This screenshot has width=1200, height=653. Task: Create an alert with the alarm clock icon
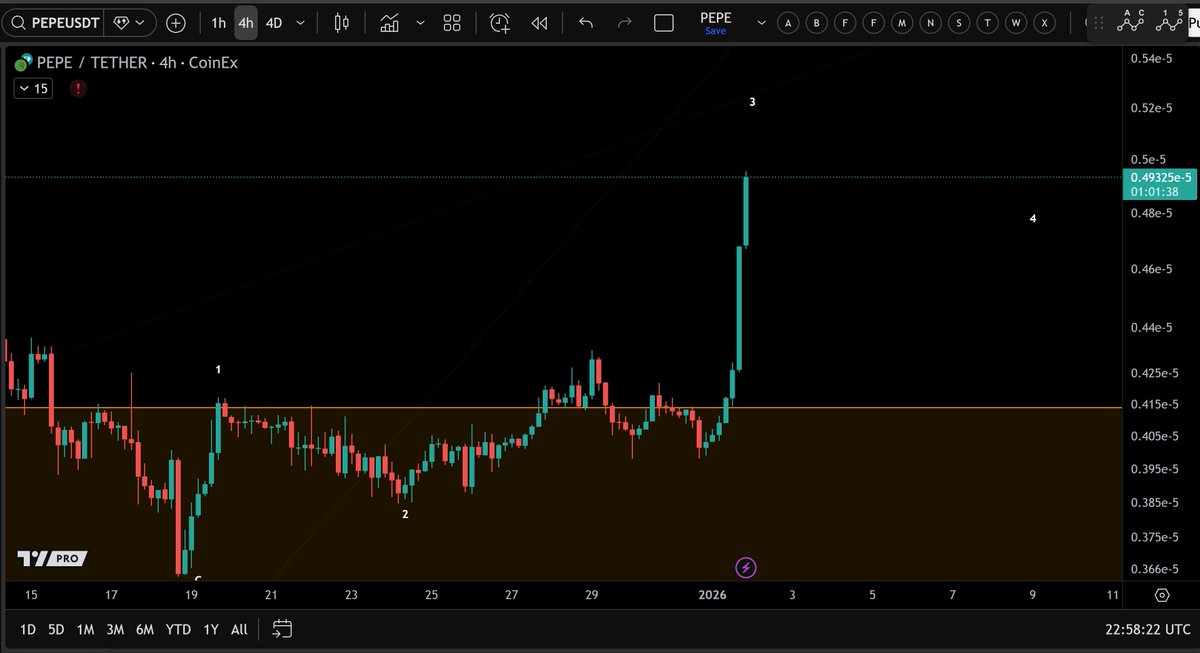click(500, 22)
